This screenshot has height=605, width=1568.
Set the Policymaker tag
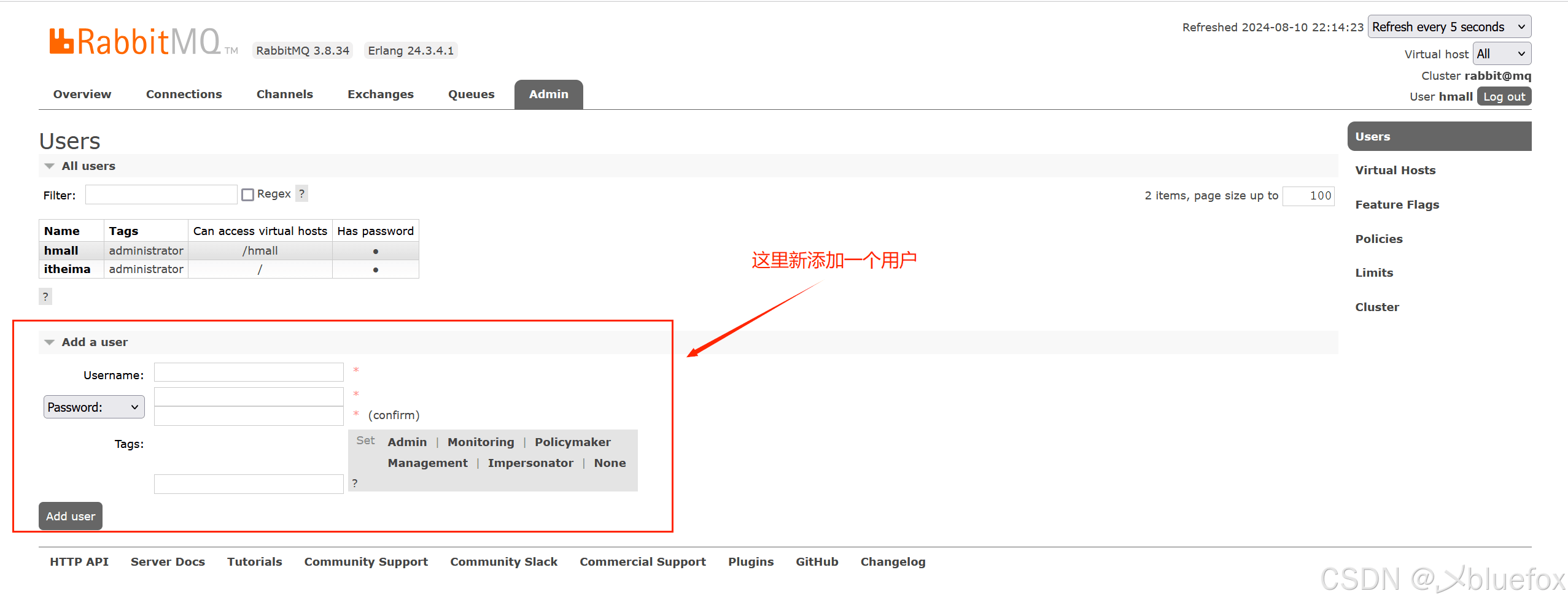(573, 442)
